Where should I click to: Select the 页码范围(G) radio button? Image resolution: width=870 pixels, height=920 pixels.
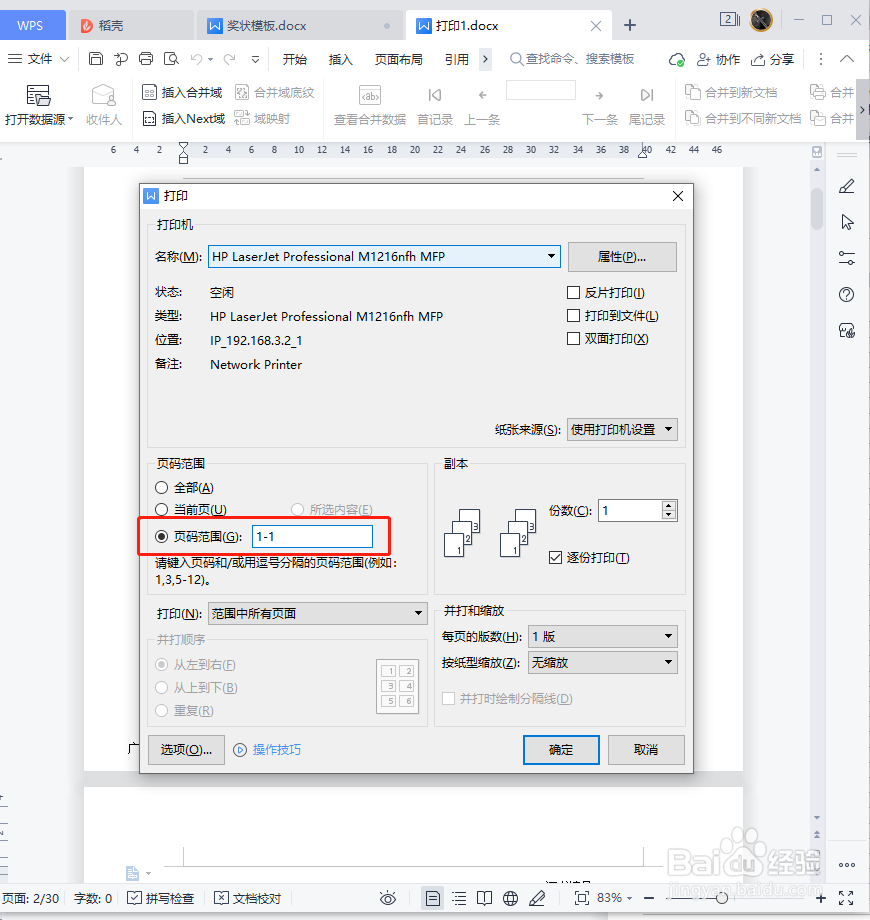[x=161, y=536]
